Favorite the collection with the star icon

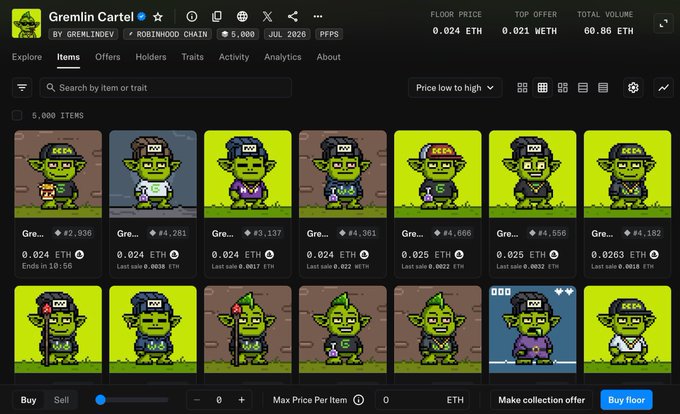pos(158,17)
